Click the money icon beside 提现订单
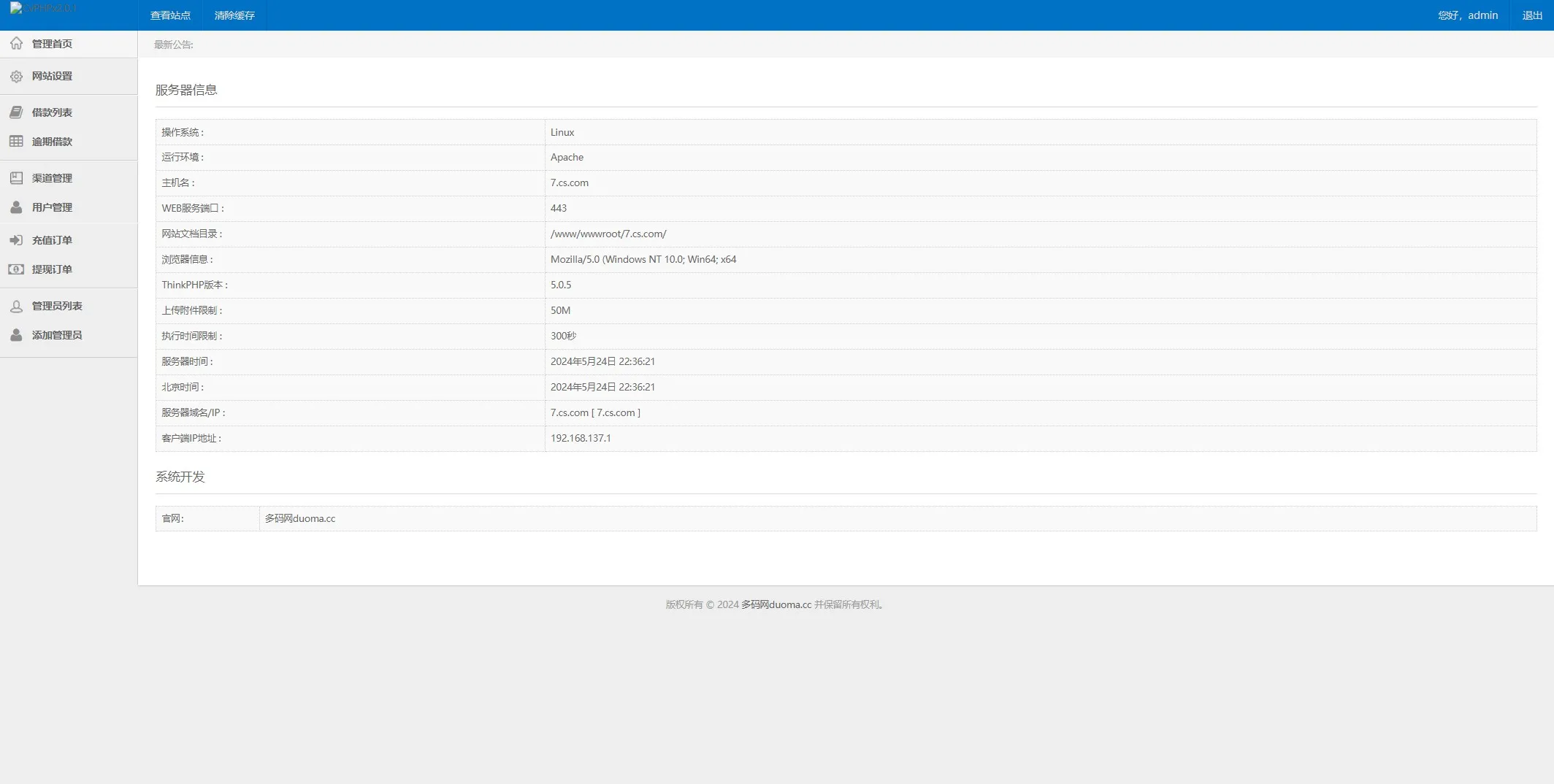 click(16, 269)
